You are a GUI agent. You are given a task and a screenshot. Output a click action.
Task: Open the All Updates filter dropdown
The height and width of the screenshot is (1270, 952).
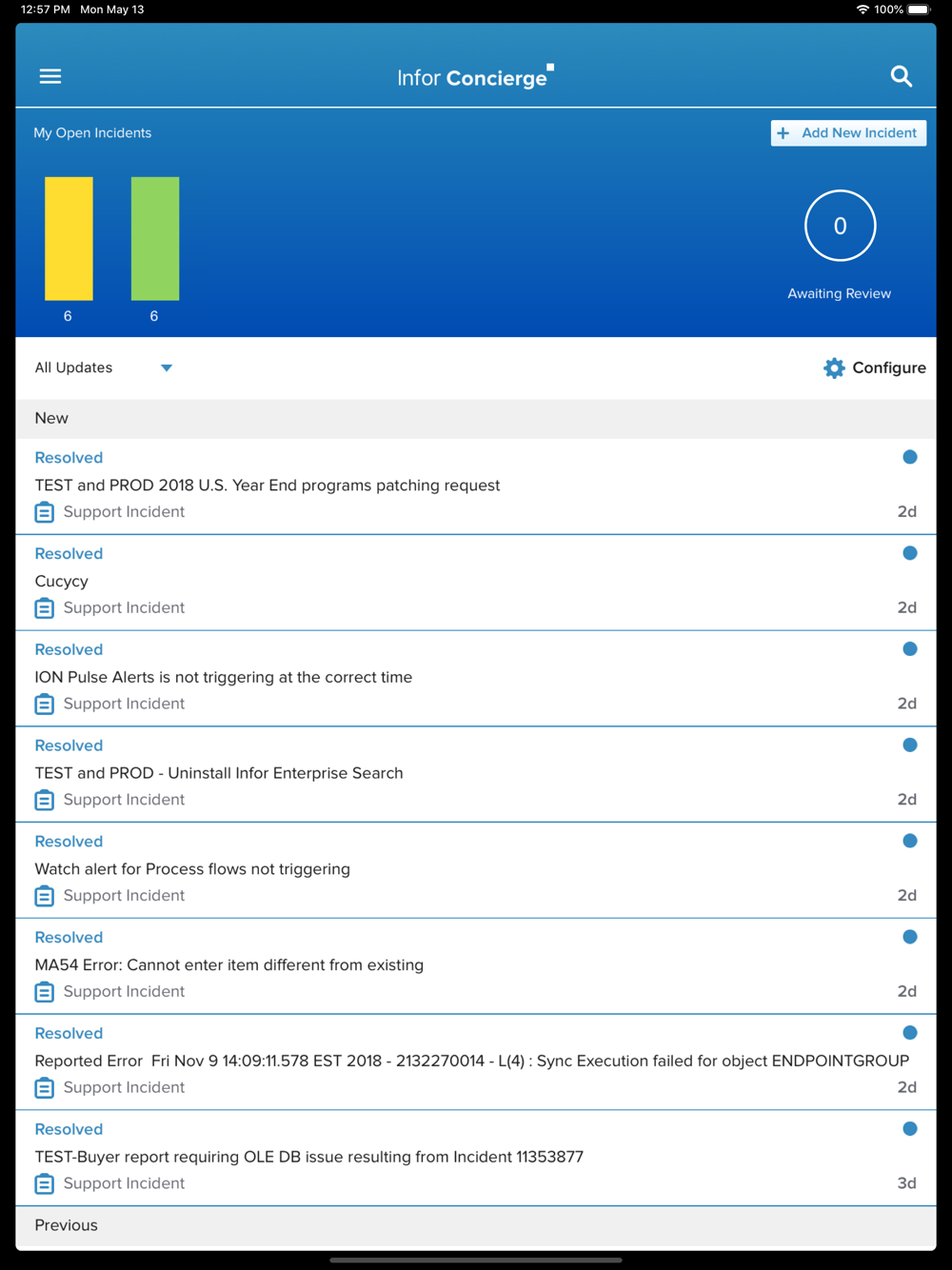tap(103, 368)
